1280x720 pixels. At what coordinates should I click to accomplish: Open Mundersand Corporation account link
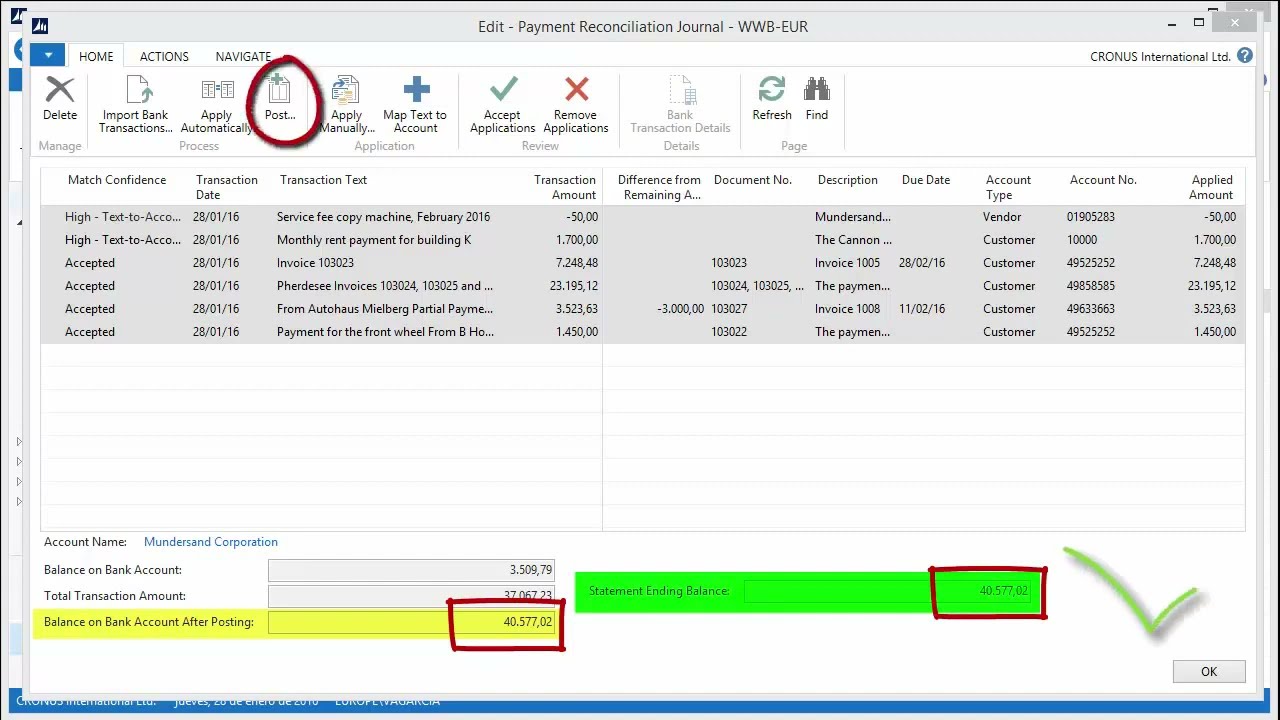coord(211,542)
